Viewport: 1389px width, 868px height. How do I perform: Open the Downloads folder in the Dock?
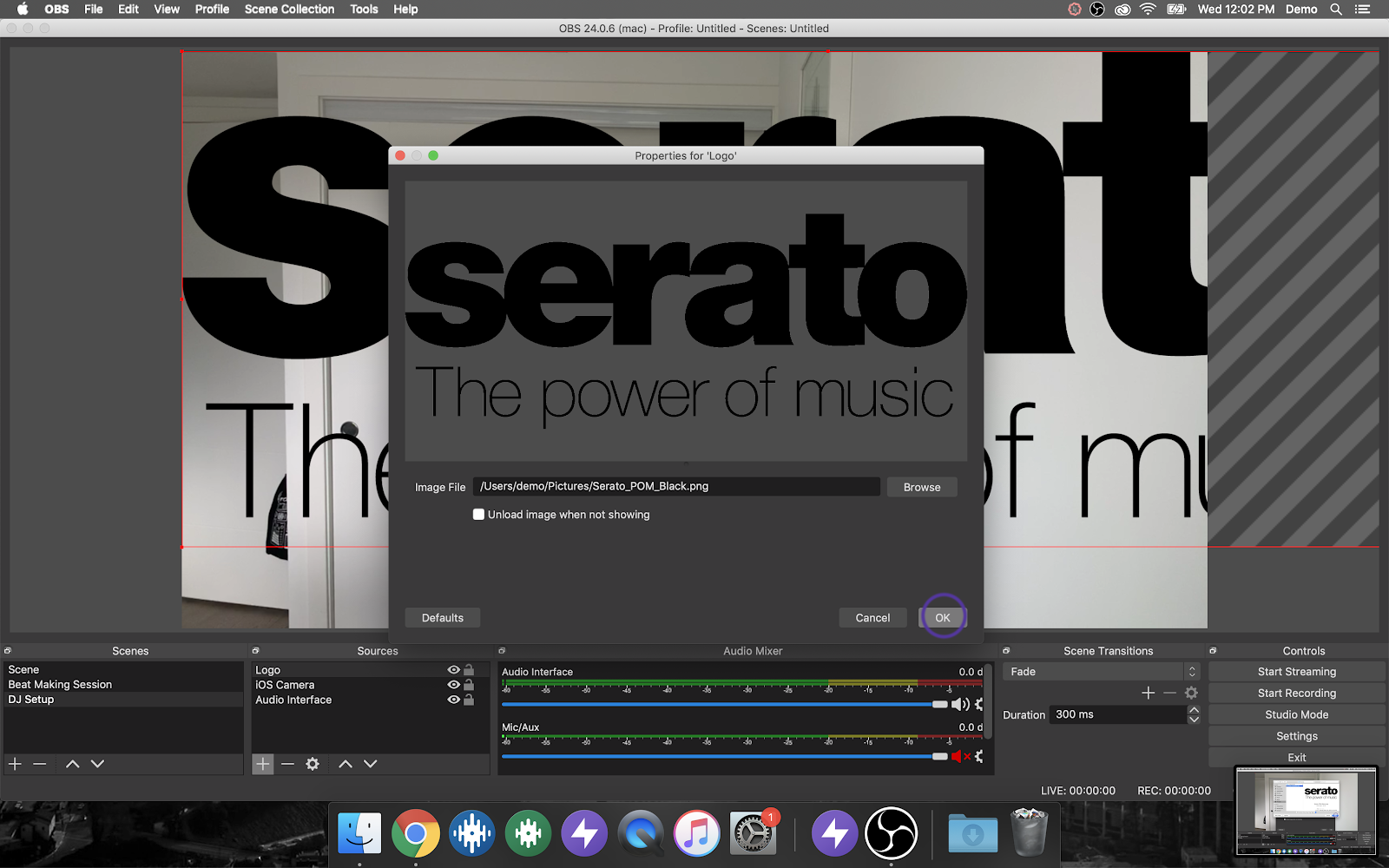973,833
